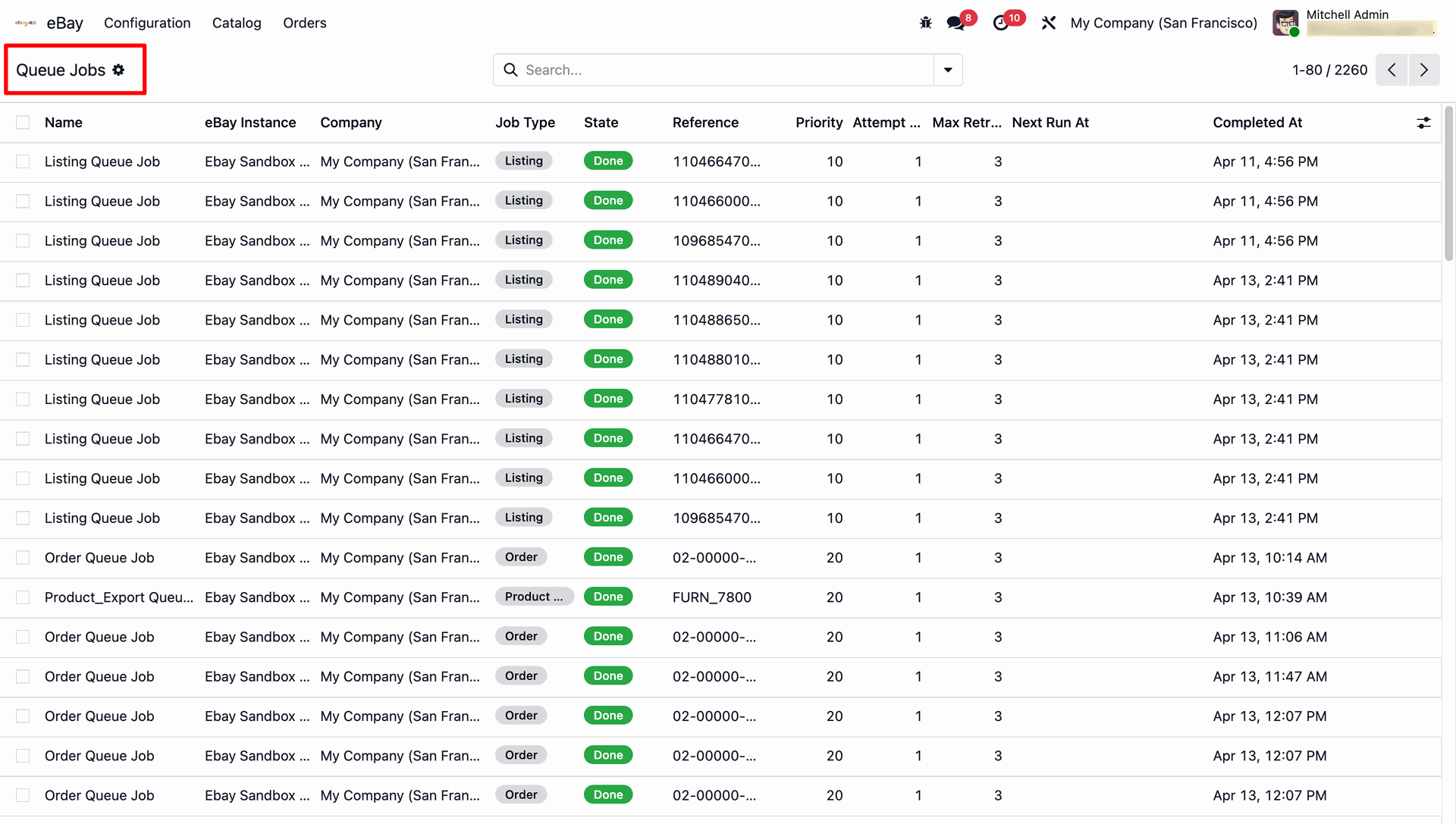The width and height of the screenshot is (1456, 824).
Task: Sort by eBay Instance column header
Action: tap(250, 123)
